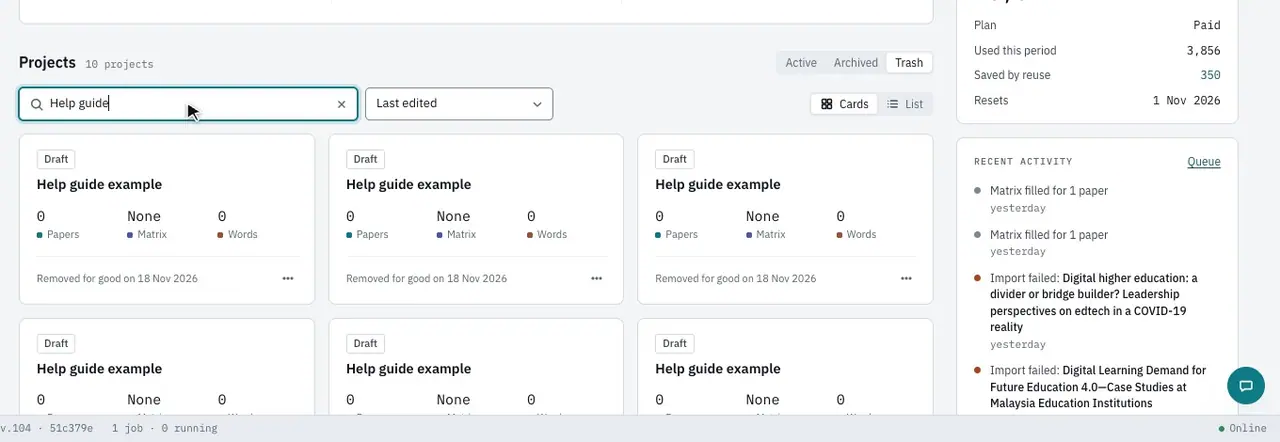This screenshot has width=1280, height=442.
Task: Click the first Matrix filled for 1 paper entry
Action: [1049, 191]
